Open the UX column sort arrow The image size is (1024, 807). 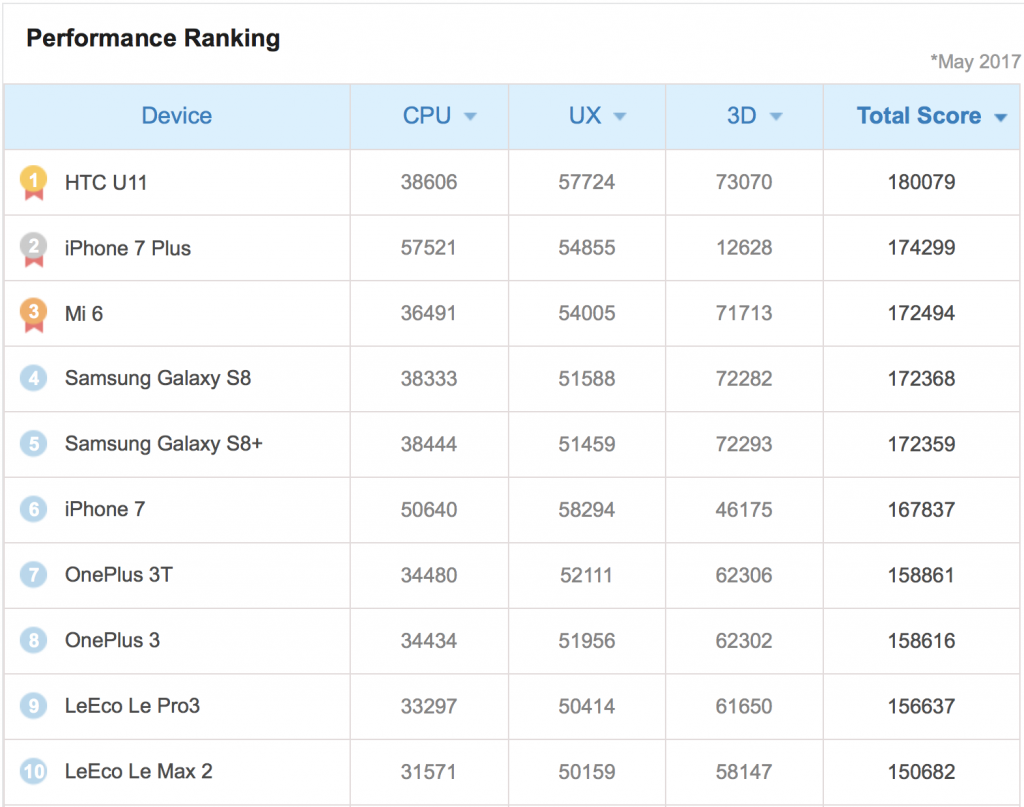click(620, 117)
